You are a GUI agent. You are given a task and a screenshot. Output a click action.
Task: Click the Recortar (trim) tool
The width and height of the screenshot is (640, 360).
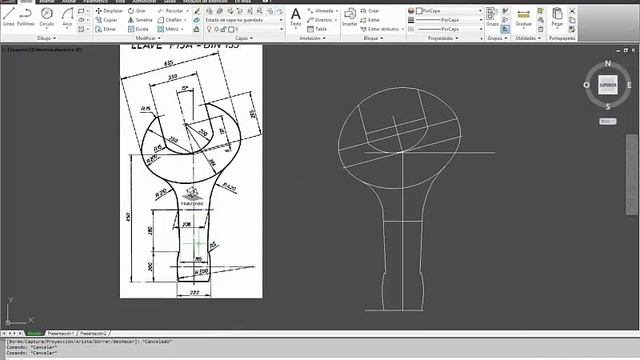pos(171,11)
